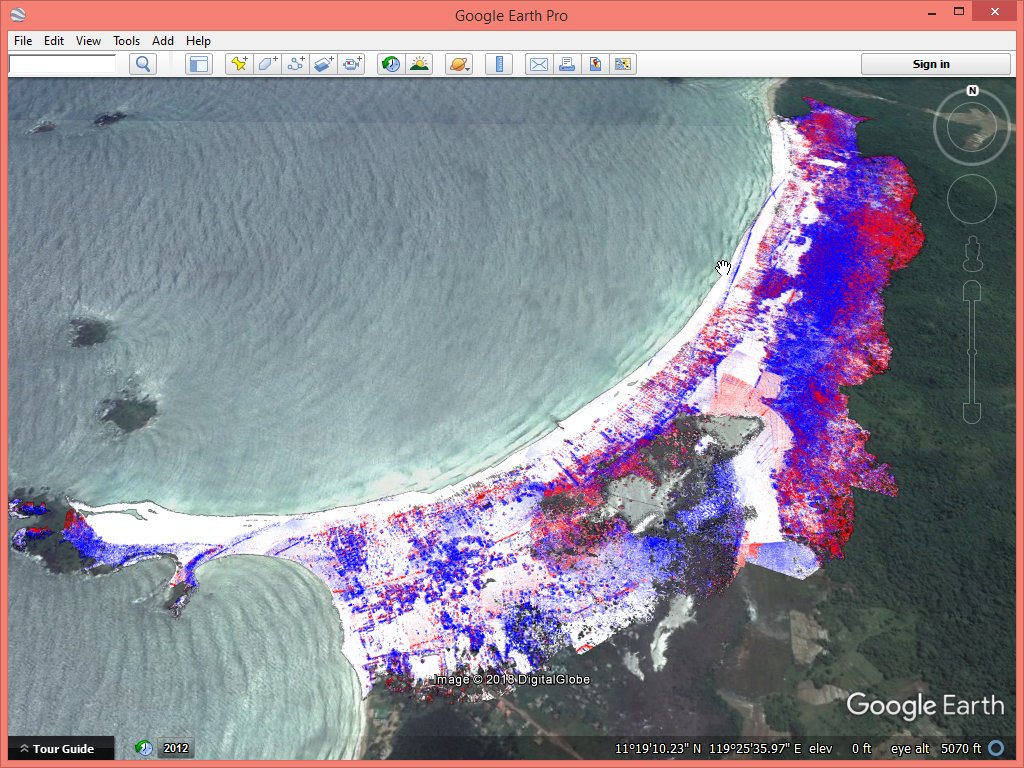
Task: Add an image overlay
Action: tap(323, 64)
